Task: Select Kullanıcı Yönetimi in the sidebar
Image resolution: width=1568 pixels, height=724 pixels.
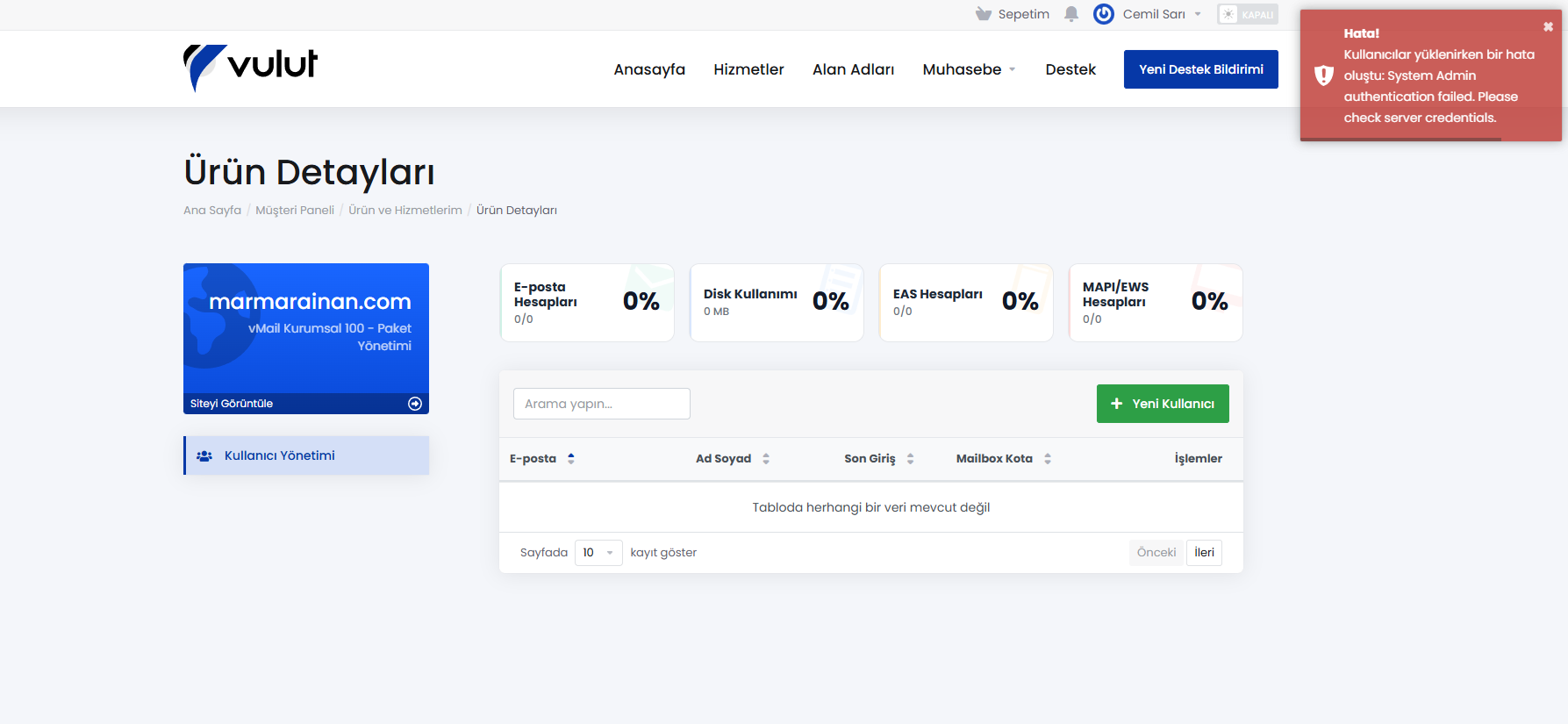Action: tap(306, 455)
